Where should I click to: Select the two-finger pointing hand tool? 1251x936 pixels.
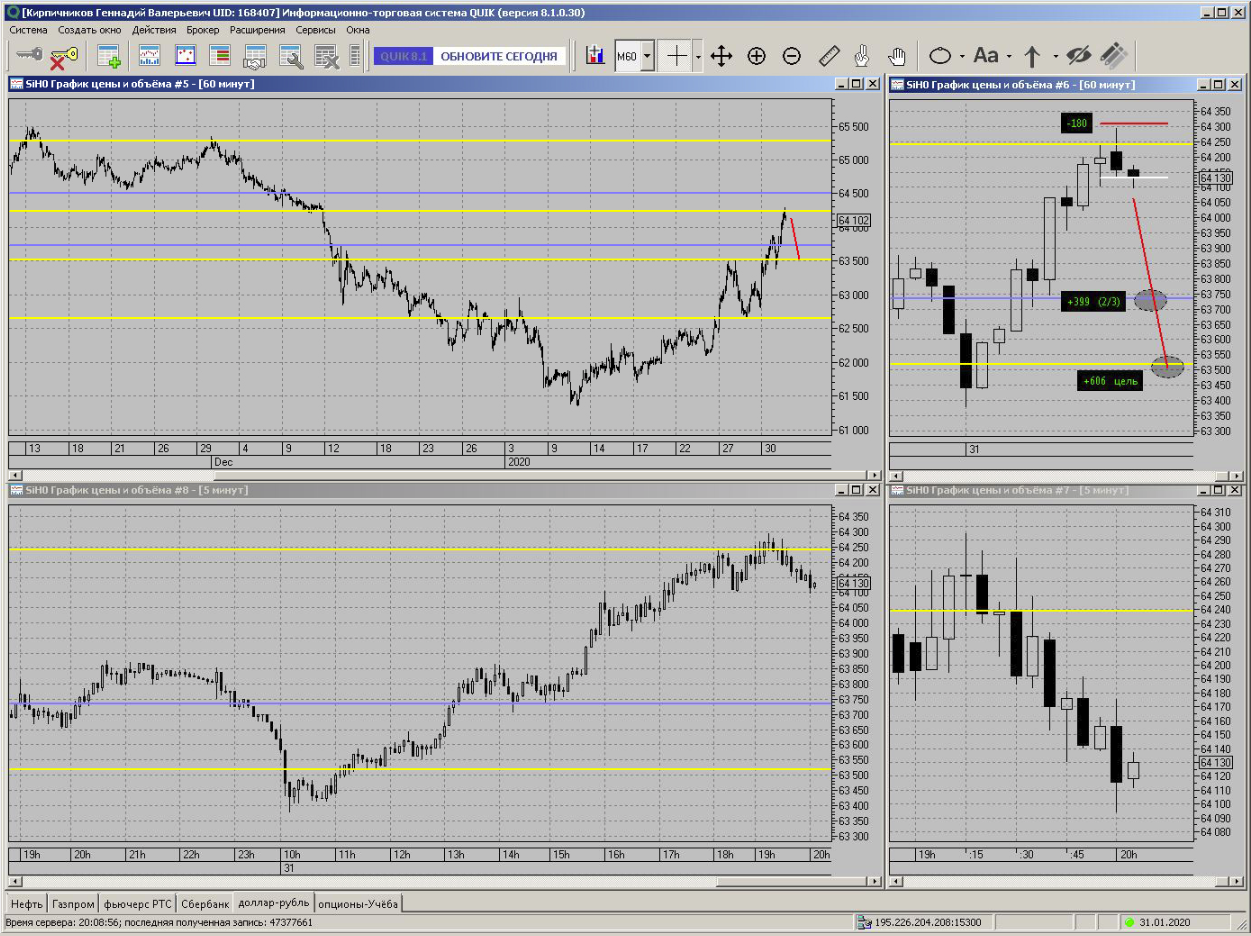click(x=863, y=56)
